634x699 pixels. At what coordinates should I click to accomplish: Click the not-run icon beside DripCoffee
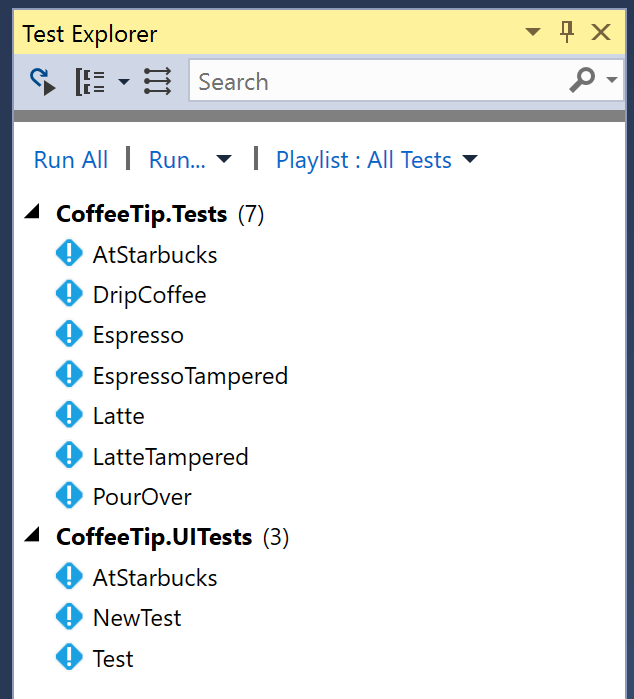pyautogui.click(x=69, y=294)
